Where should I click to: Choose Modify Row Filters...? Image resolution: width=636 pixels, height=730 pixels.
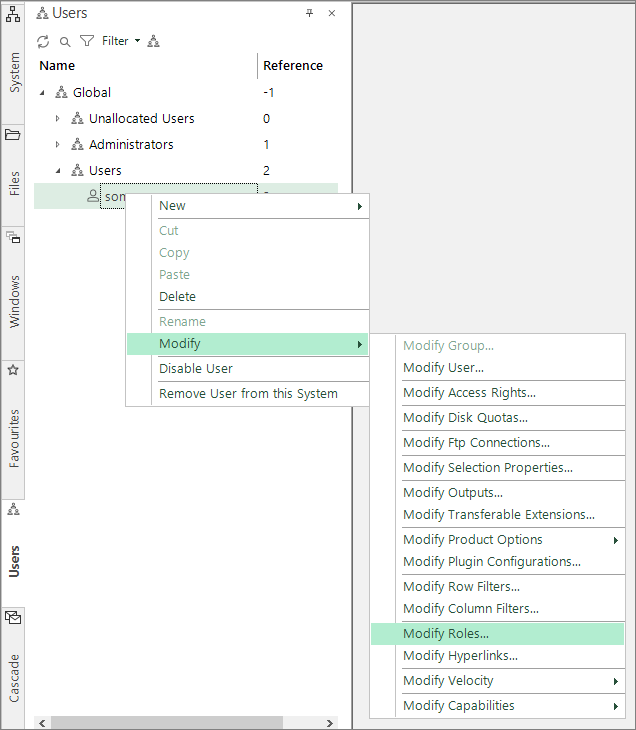pos(497,587)
